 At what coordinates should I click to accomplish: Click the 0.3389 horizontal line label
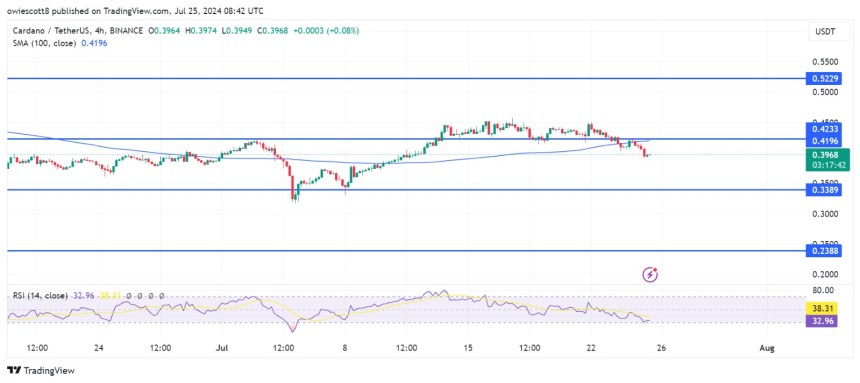point(821,190)
